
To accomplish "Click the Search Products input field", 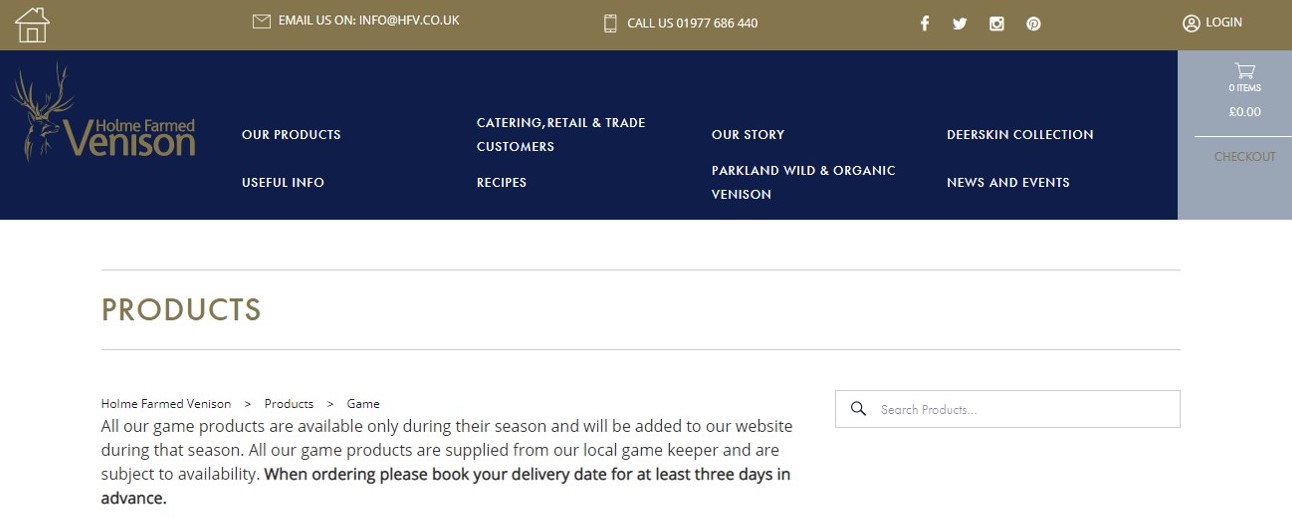I will coord(1020,409).
